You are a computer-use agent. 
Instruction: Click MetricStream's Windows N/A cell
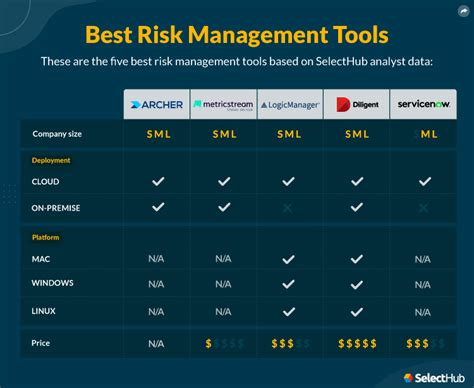coord(223,284)
